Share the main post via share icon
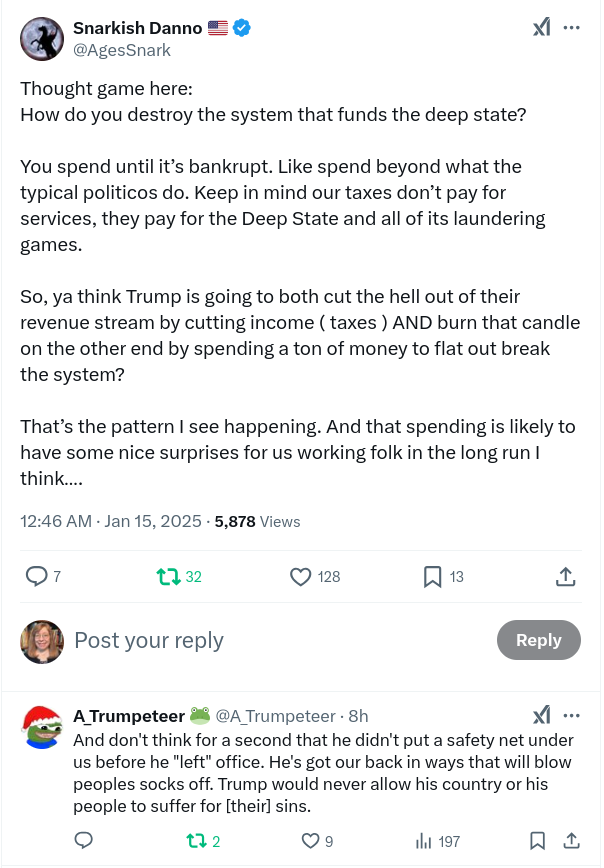The height and width of the screenshot is (868, 604). pyautogui.click(x=564, y=576)
